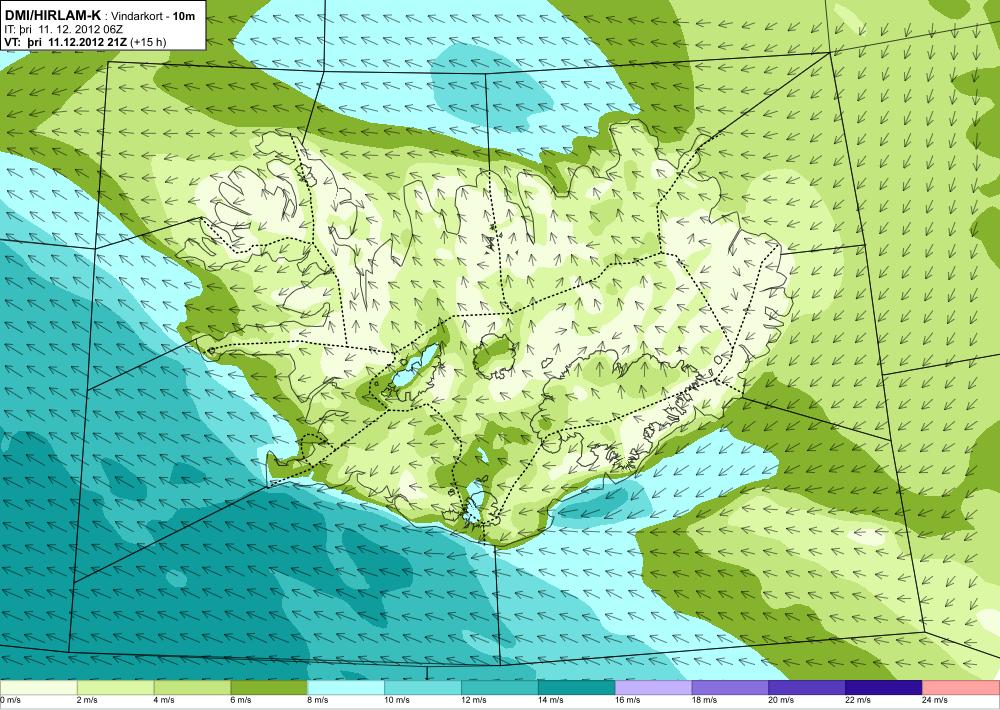Click the '2 m/s' legend label

tap(87, 700)
